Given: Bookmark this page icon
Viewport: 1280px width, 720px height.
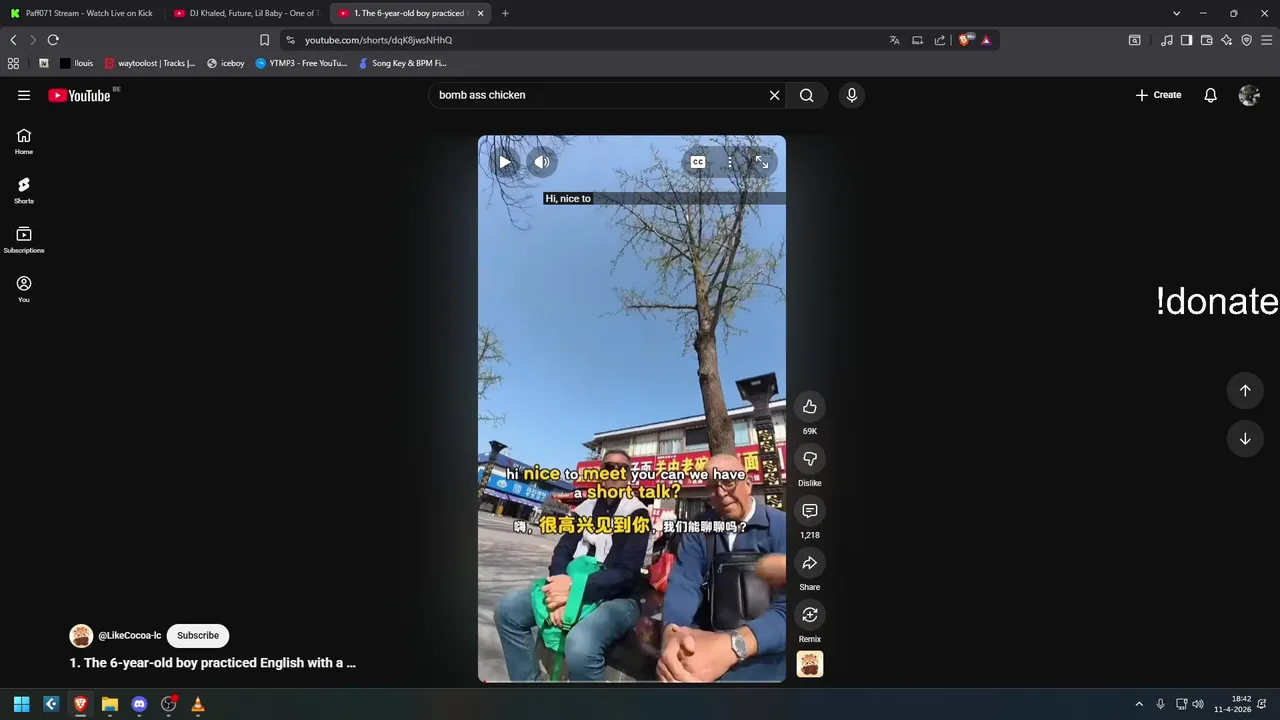Looking at the screenshot, I should pyautogui.click(x=264, y=40).
